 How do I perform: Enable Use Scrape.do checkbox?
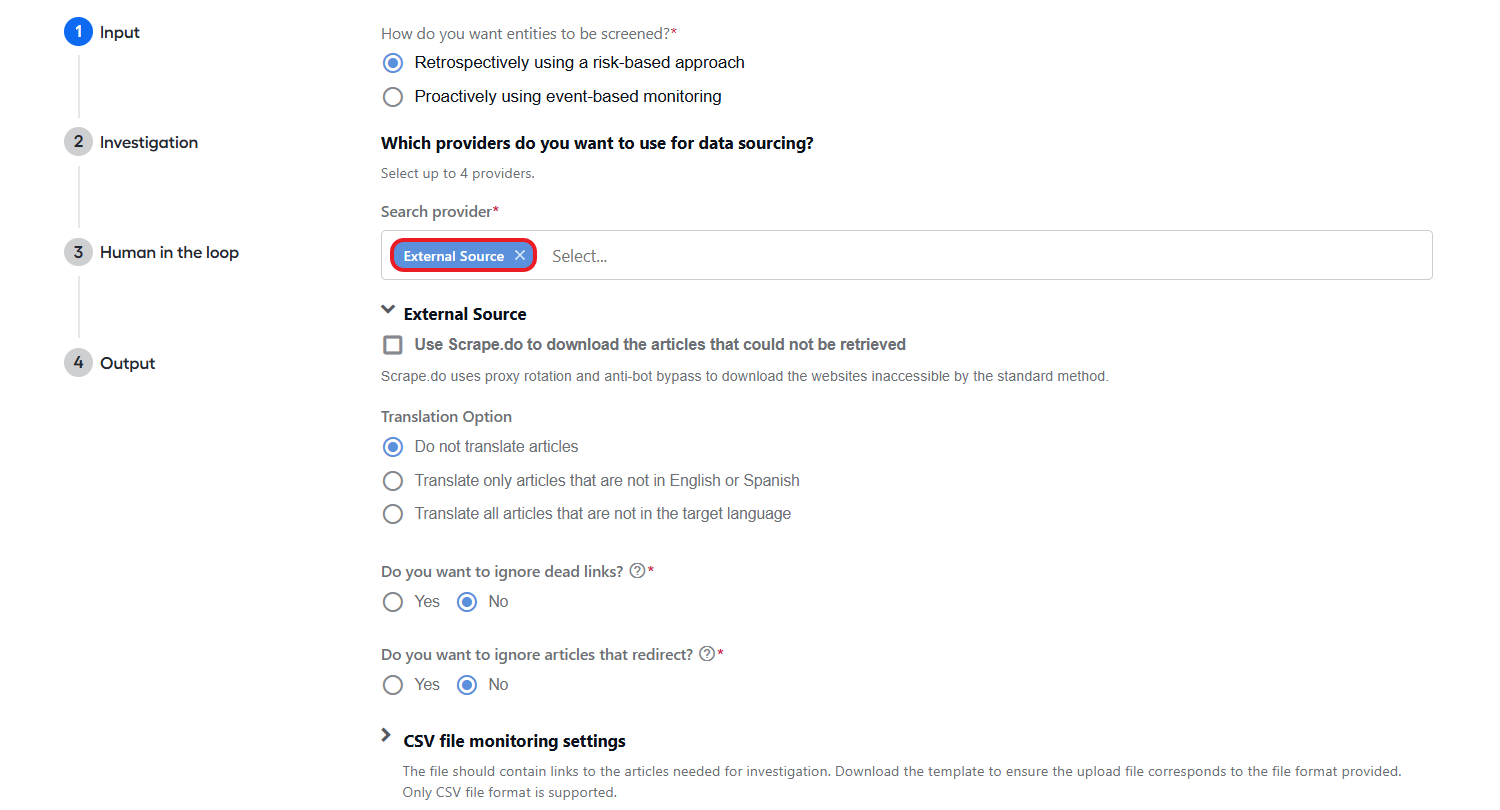[393, 345]
